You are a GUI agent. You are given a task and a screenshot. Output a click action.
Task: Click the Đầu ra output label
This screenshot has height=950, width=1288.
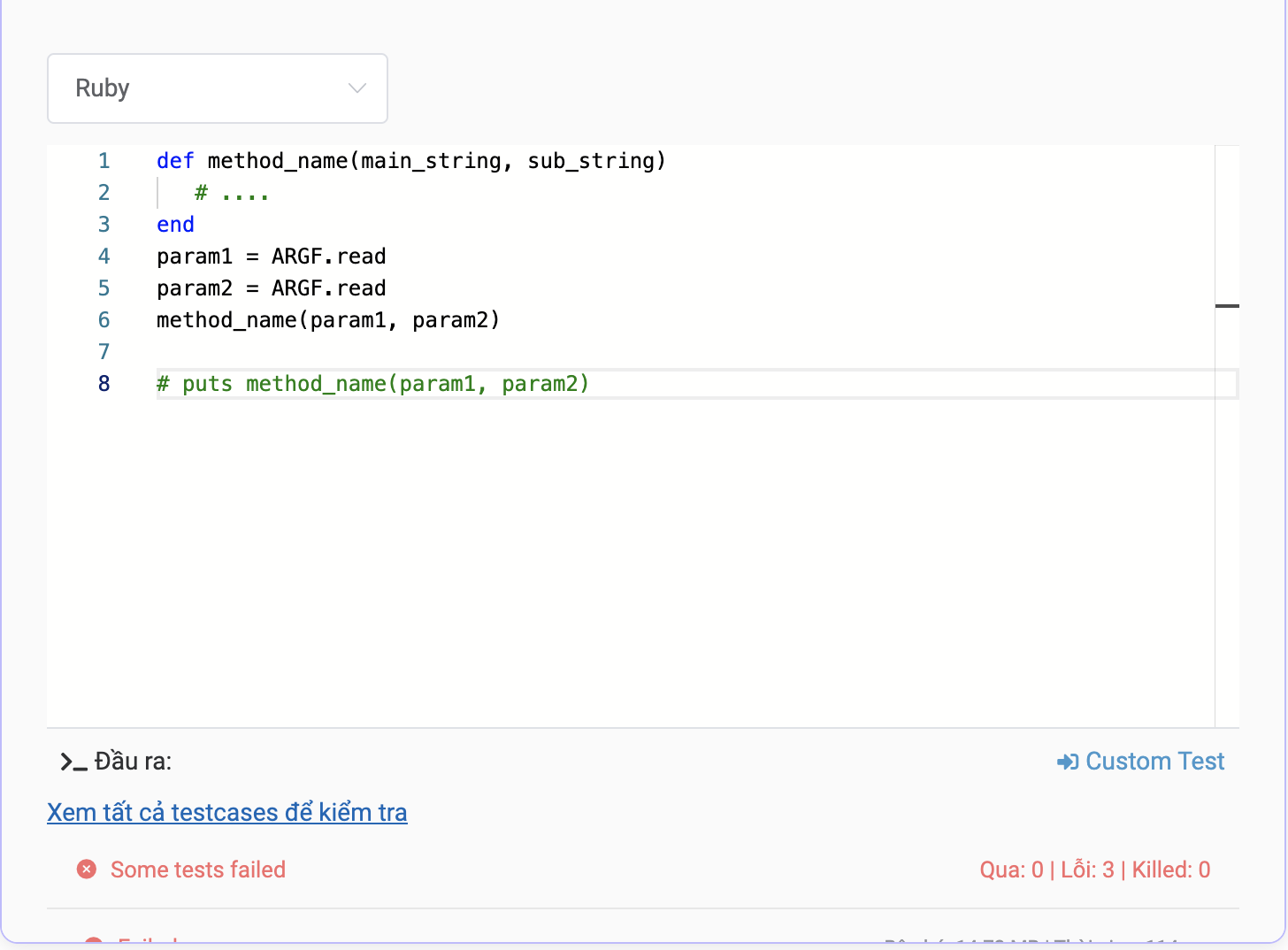tap(133, 762)
